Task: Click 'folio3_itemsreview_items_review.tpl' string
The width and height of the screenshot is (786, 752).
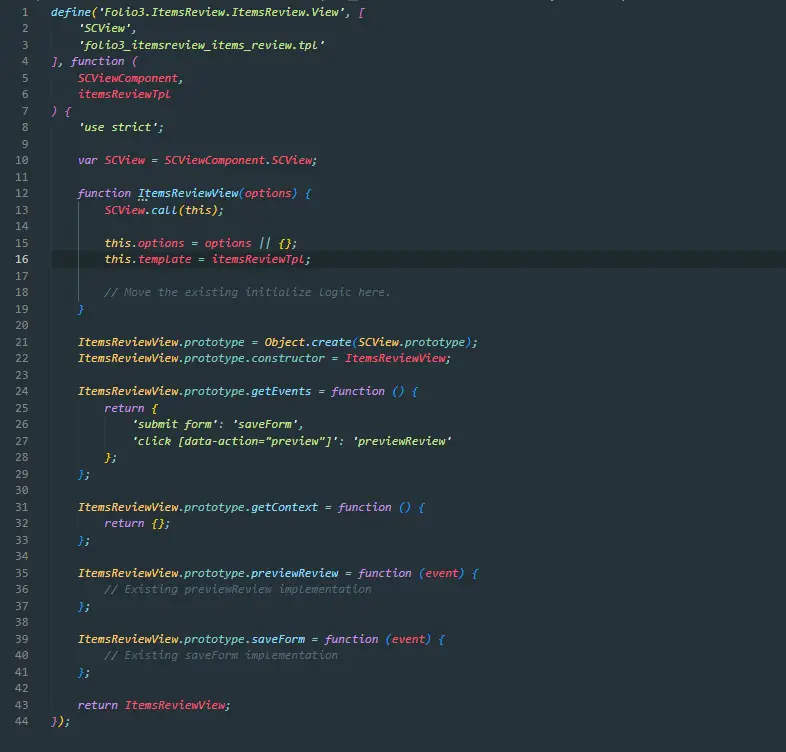Action: [x=202, y=45]
